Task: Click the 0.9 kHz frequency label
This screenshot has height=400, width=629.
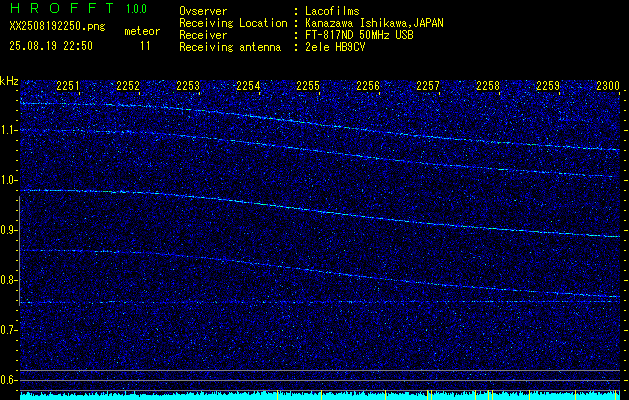Action: (x=8, y=230)
